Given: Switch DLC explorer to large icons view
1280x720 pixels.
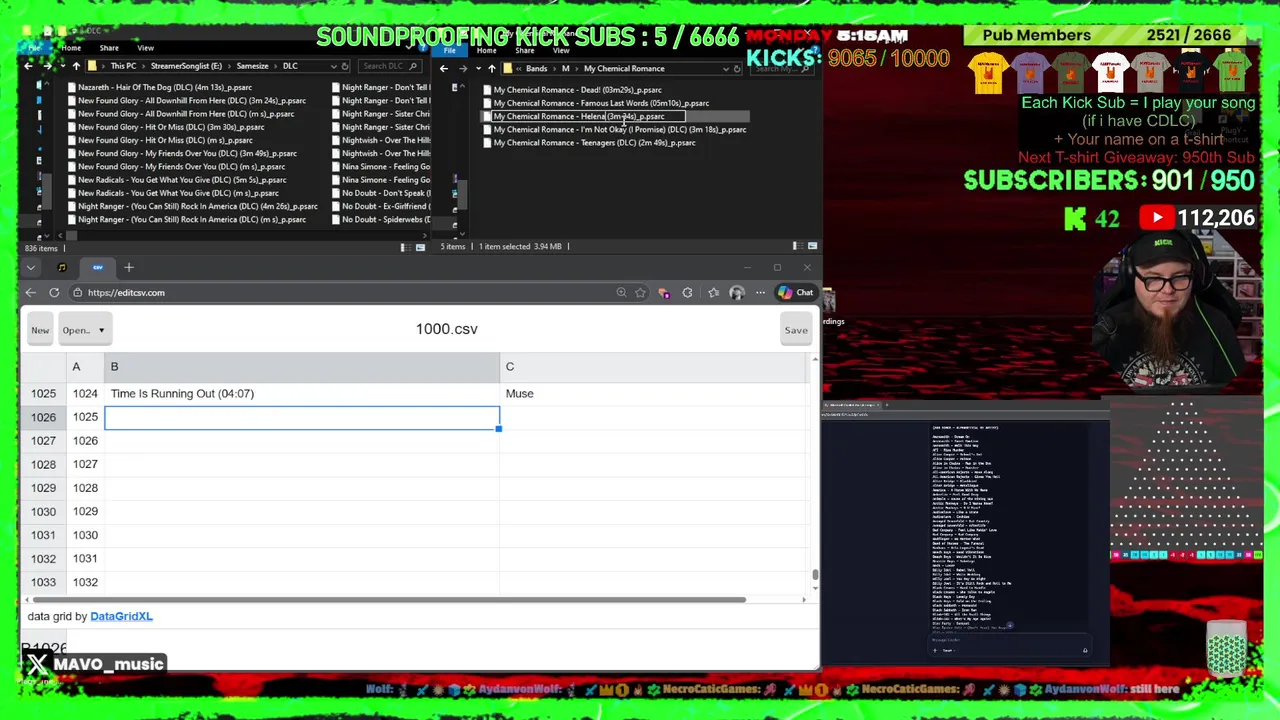Looking at the screenshot, I should coord(420,247).
